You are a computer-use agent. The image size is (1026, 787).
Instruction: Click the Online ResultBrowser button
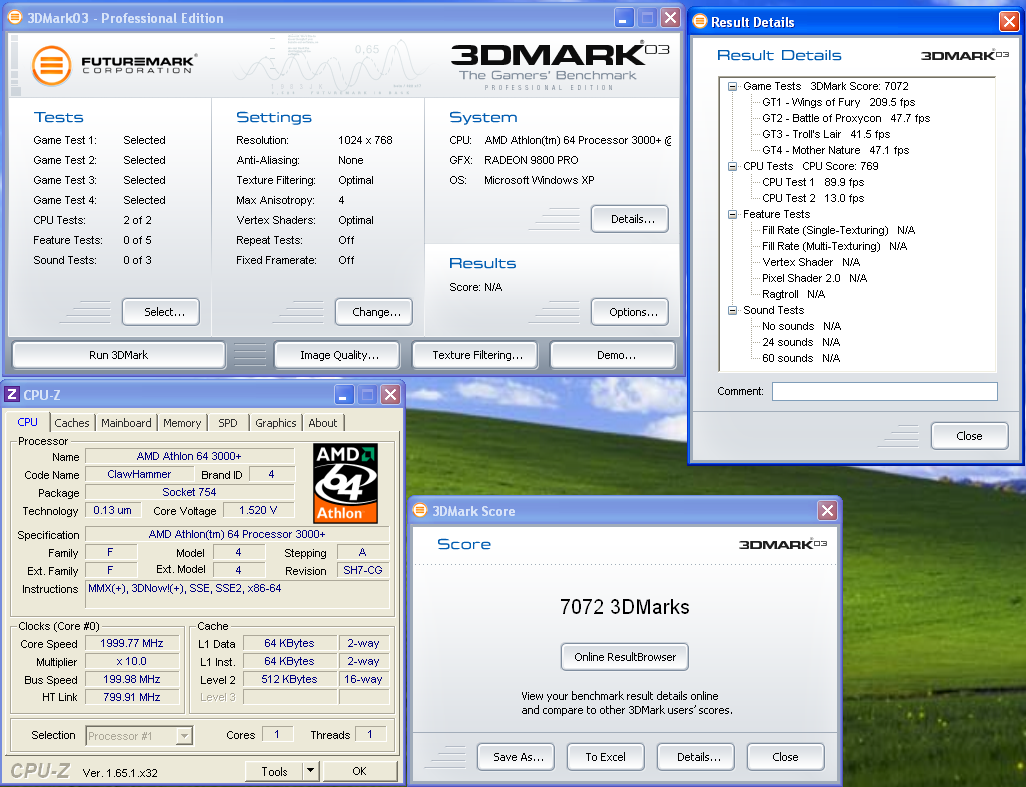pos(625,657)
